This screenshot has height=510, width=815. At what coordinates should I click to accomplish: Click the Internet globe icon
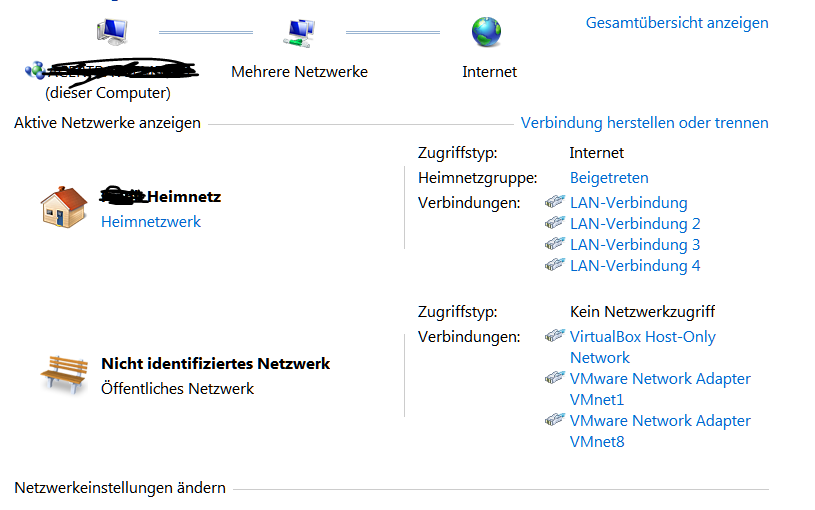pyautogui.click(x=487, y=32)
